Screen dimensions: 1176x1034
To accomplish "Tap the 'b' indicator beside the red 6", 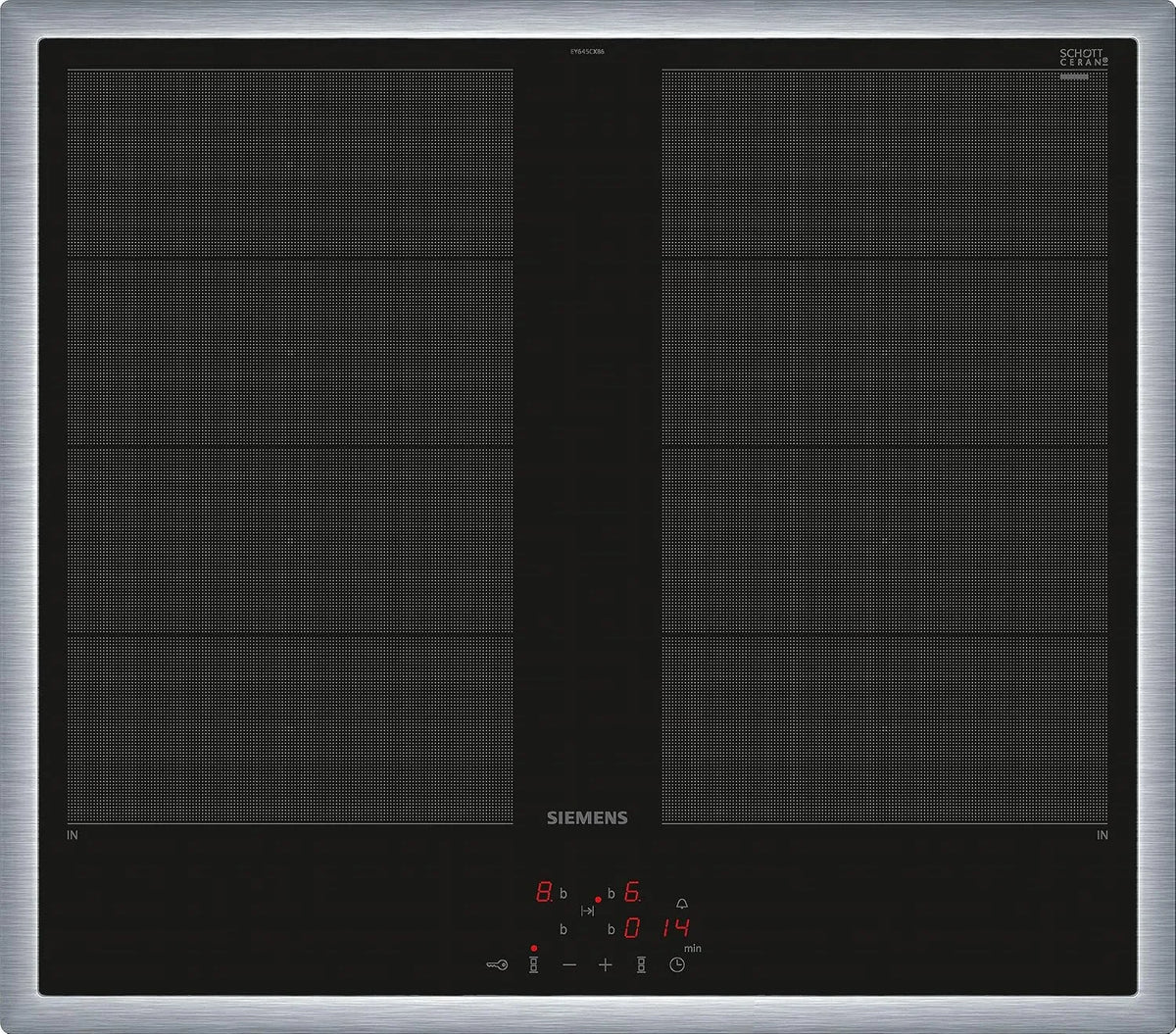I will point(612,894).
